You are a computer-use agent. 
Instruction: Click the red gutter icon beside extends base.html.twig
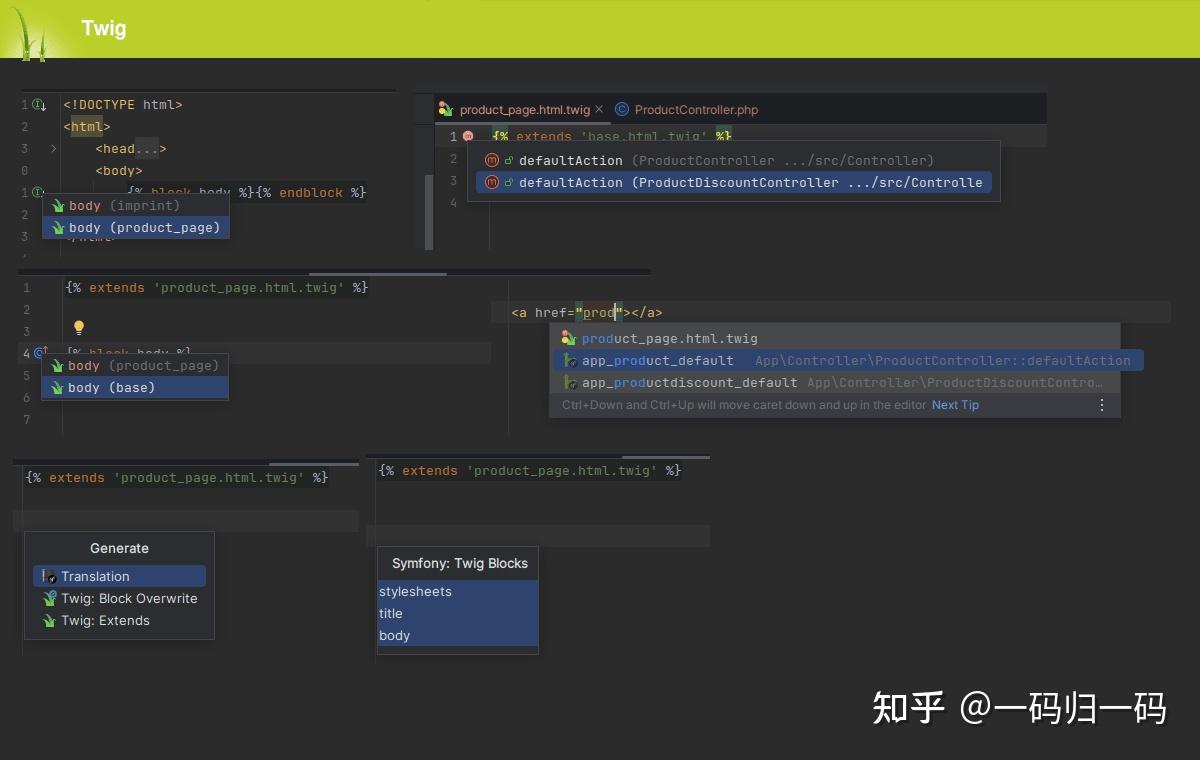(x=468, y=136)
